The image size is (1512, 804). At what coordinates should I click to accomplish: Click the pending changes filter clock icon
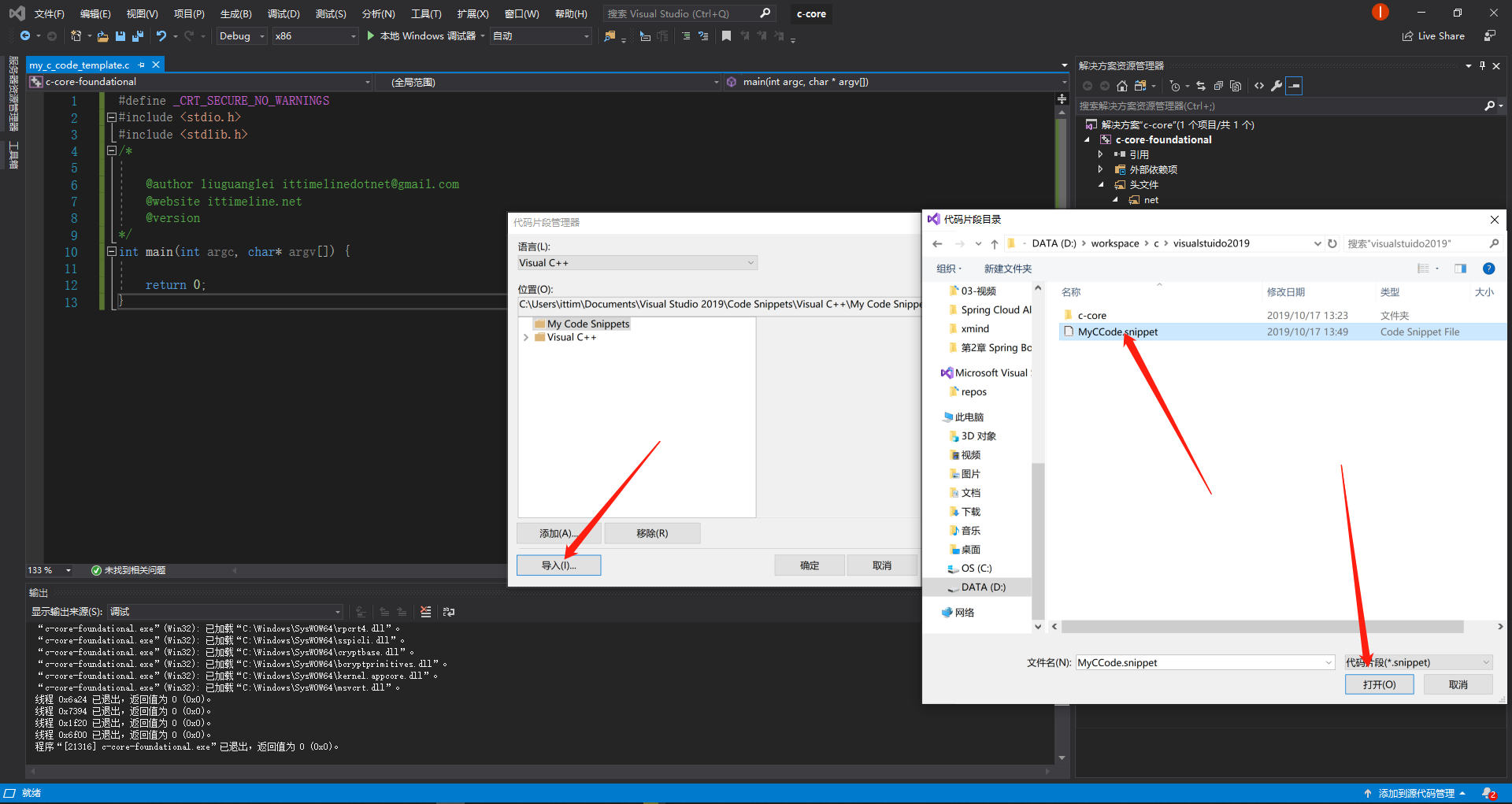click(x=1175, y=86)
